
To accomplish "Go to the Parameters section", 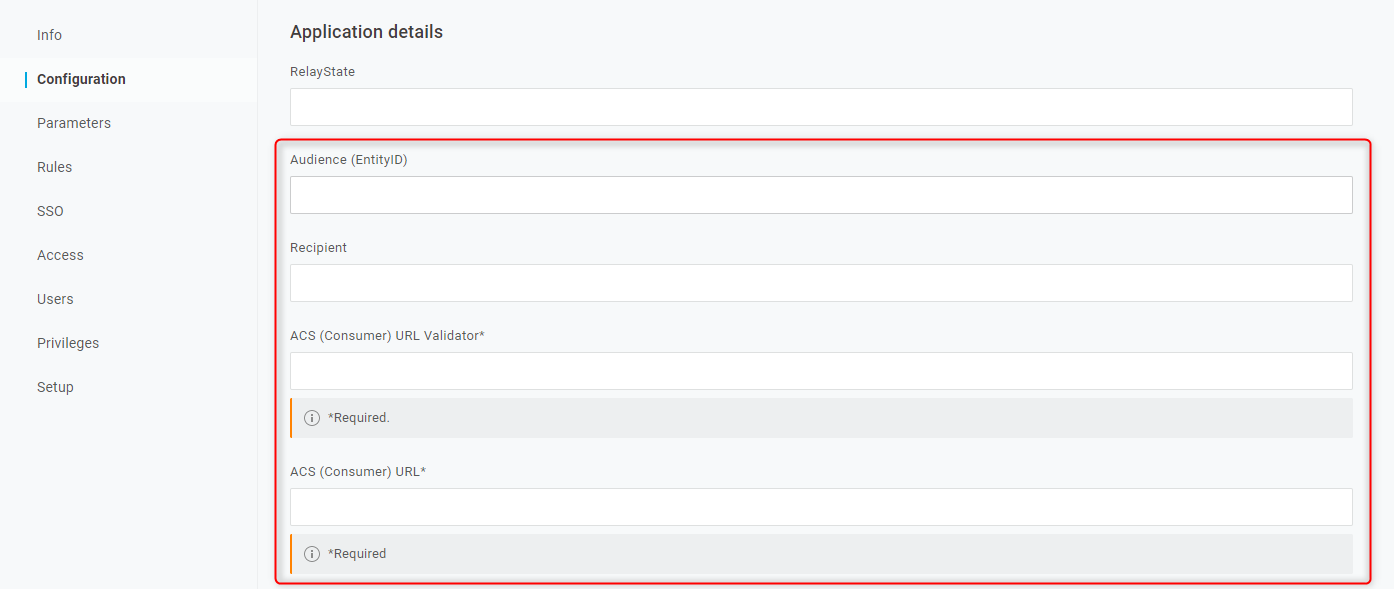I will point(74,123).
